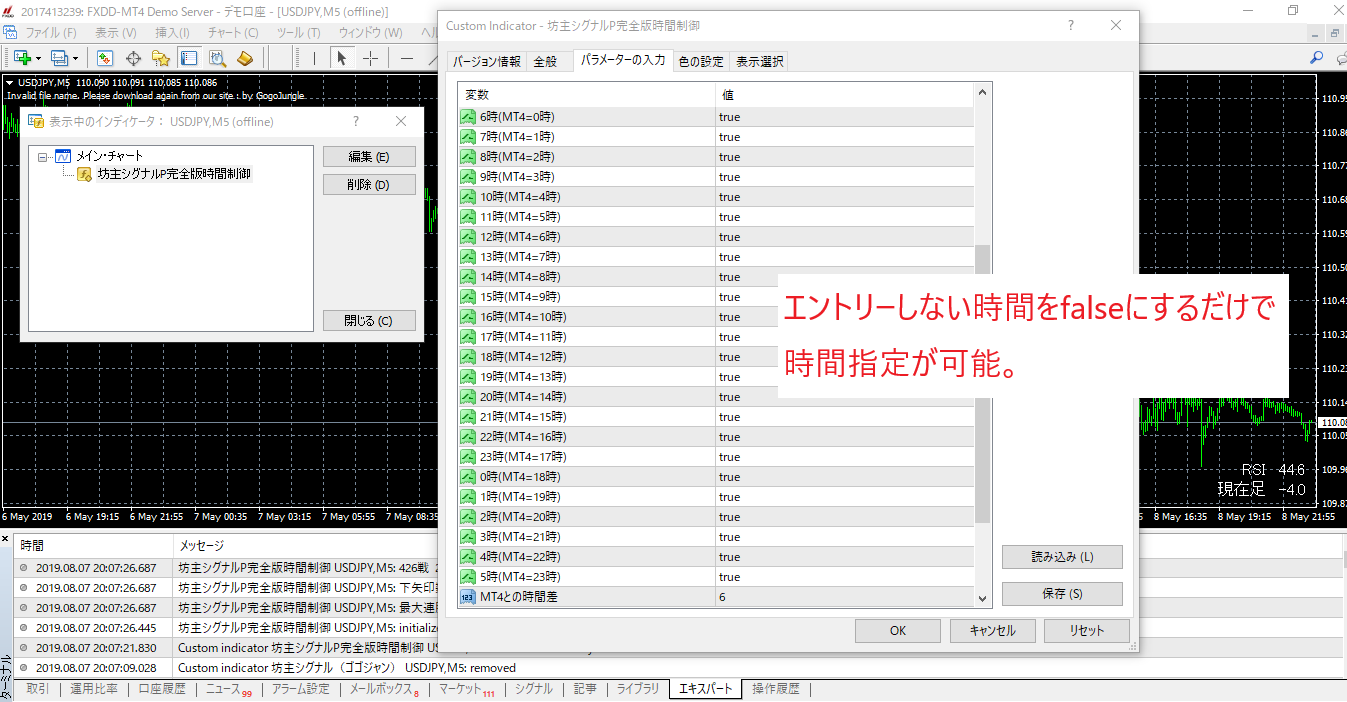Viewport: 1347px width, 702px height.
Task: Open the 表示 (V) menu
Action: click(x=116, y=32)
